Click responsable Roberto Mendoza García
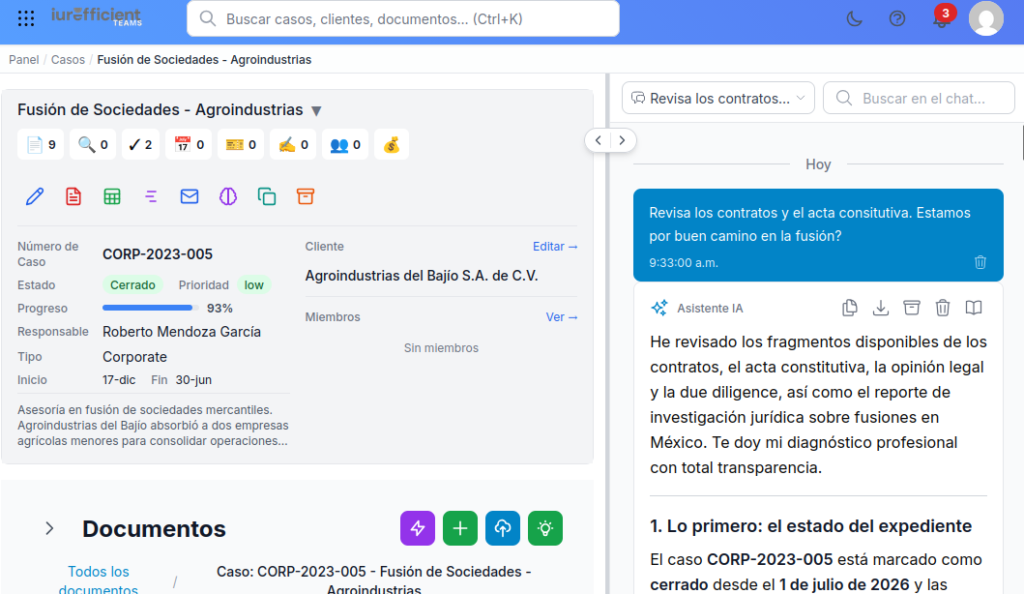This screenshot has height=594, width=1024. click(182, 332)
